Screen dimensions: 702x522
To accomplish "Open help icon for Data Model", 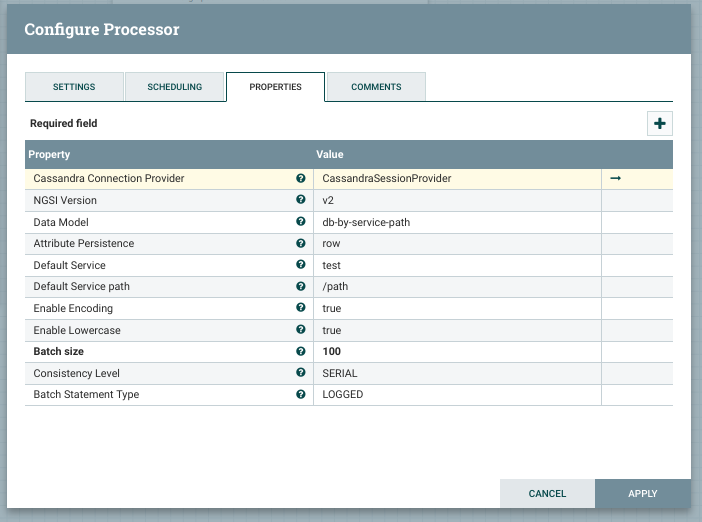I will click(301, 222).
